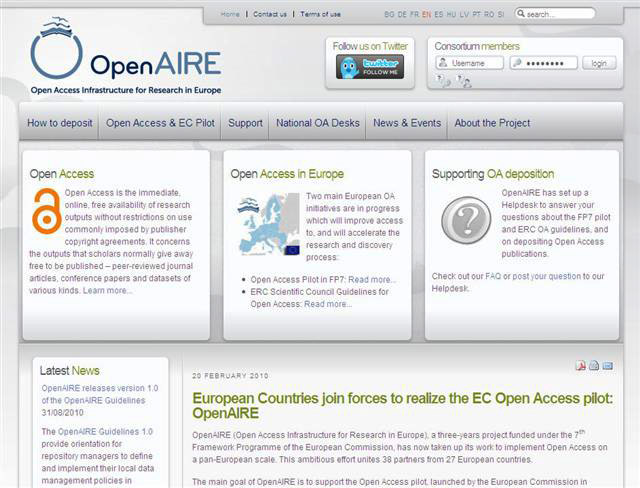Viewport: 640px width, 488px height.
Task: Read more about Open Access Pilot in FP7
Action: pyautogui.click(x=372, y=279)
